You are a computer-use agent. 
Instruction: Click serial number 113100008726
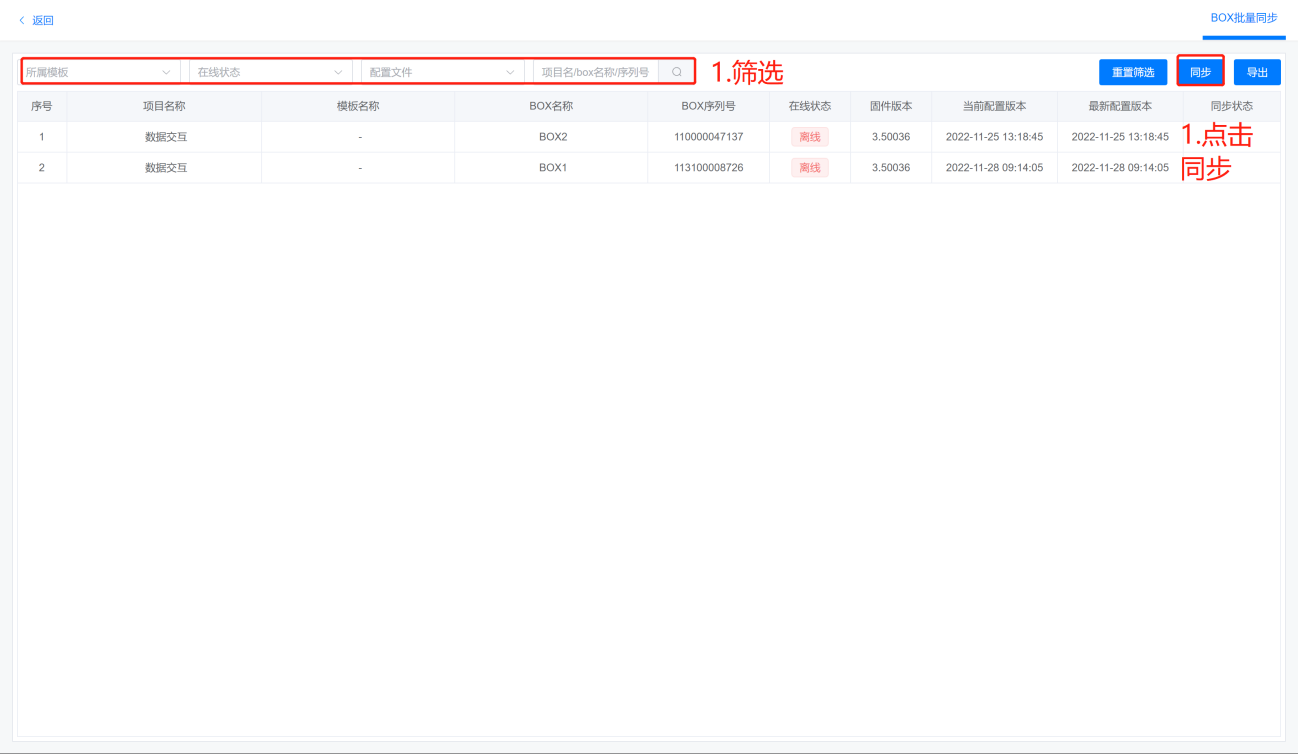(x=709, y=168)
